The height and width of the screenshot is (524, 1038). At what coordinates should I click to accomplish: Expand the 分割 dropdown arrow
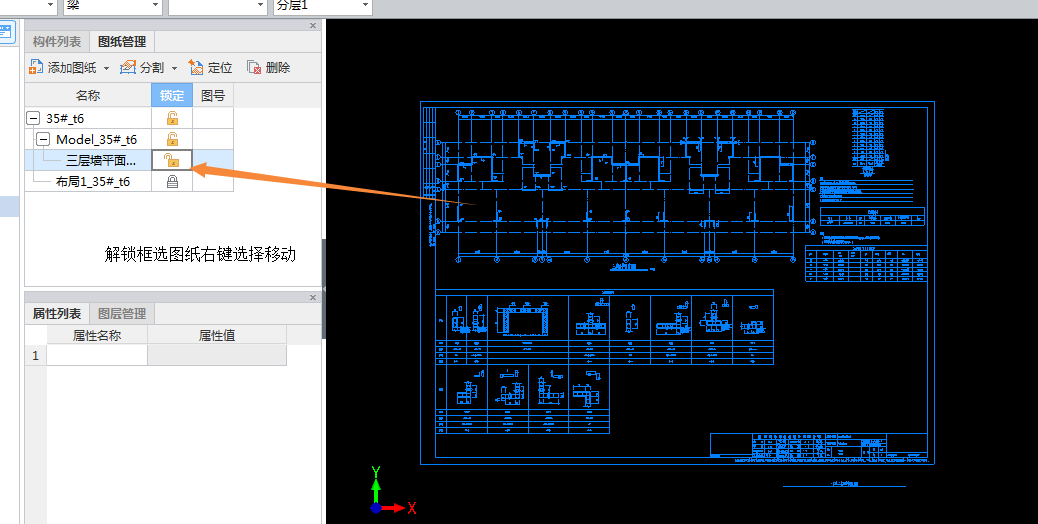pos(174,68)
